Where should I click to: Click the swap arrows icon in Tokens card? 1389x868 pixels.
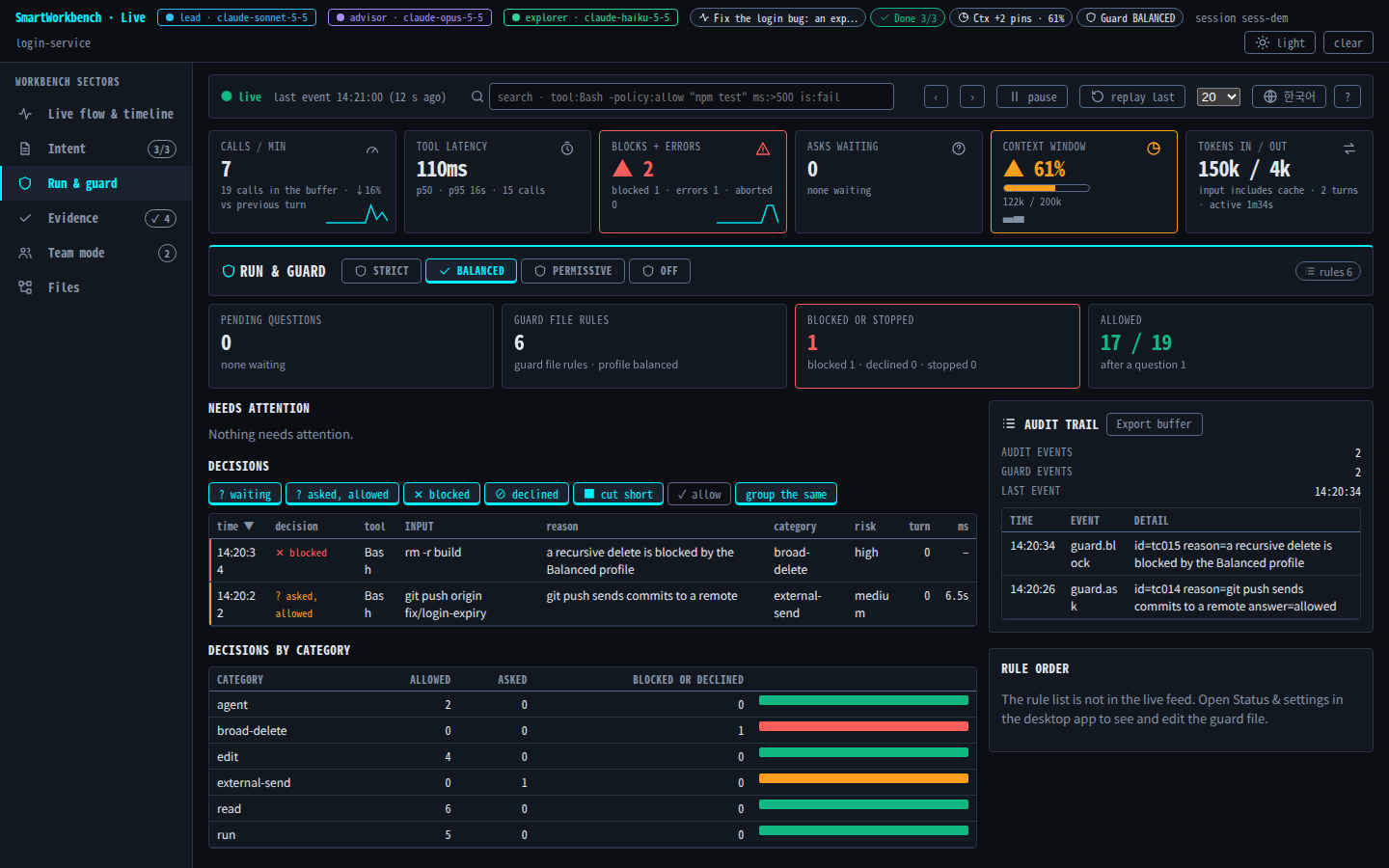click(1349, 149)
